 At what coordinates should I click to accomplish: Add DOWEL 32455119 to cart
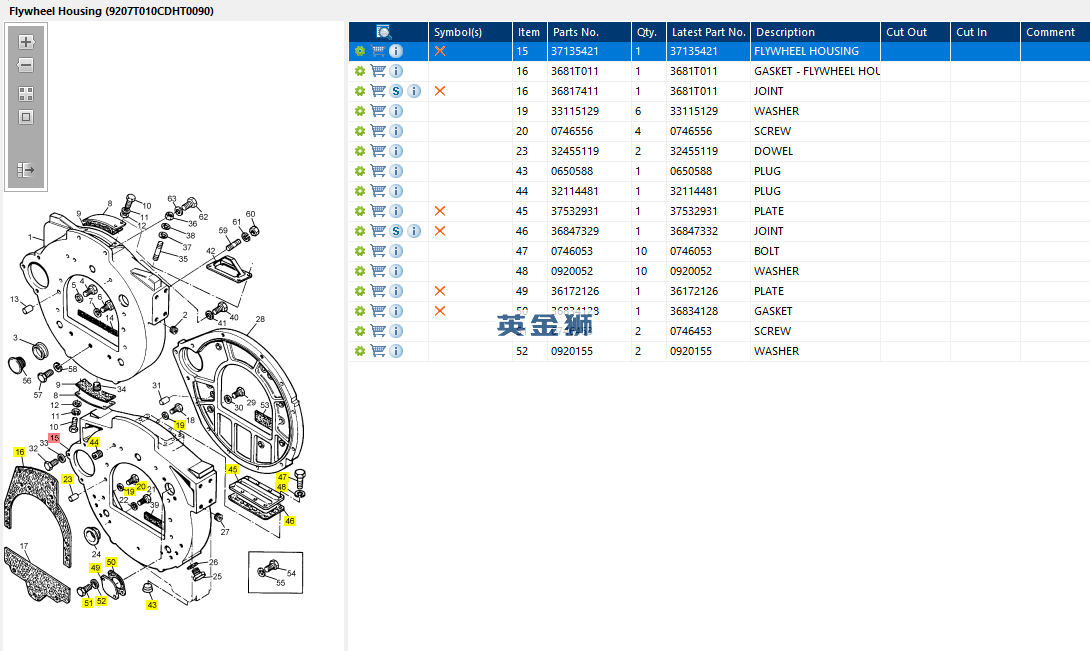click(x=378, y=151)
